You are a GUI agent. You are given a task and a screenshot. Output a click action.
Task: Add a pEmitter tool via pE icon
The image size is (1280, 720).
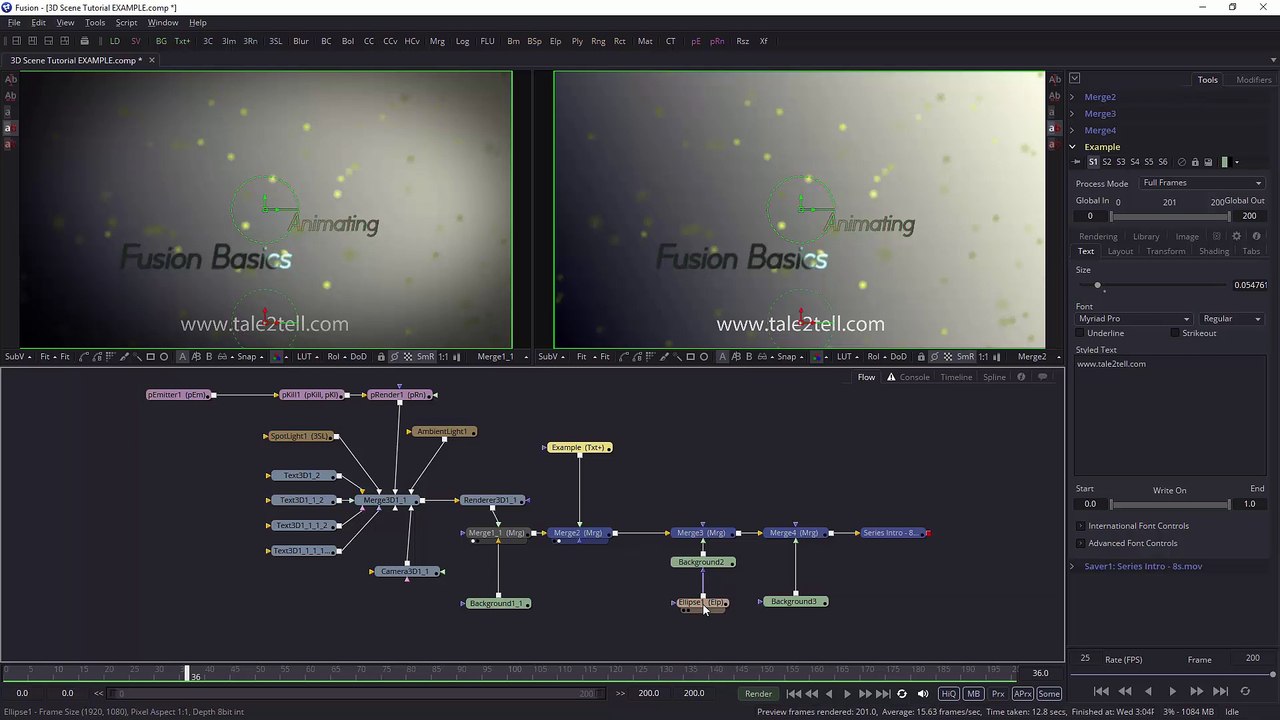(696, 41)
